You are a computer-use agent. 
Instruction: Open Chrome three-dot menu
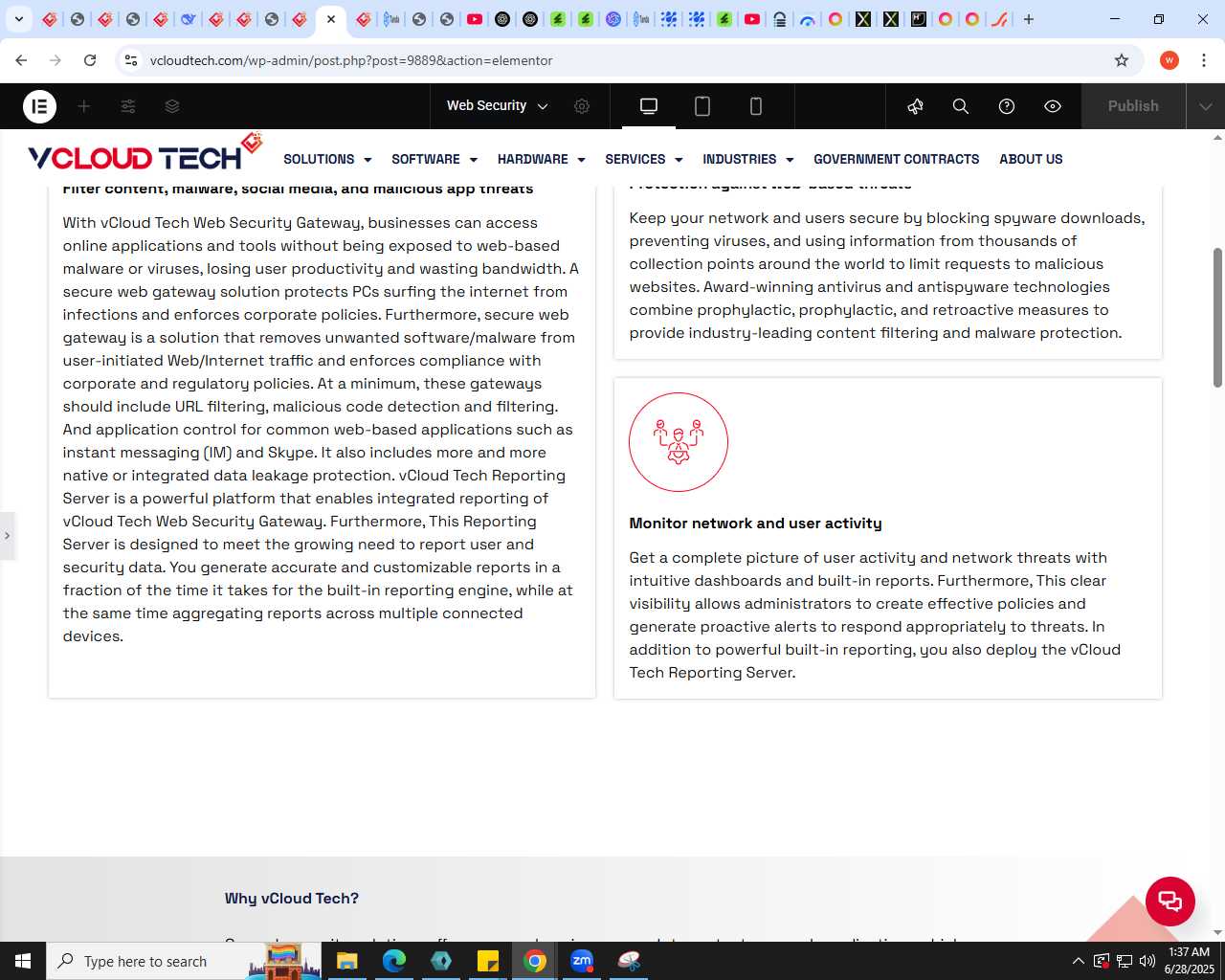(x=1204, y=60)
